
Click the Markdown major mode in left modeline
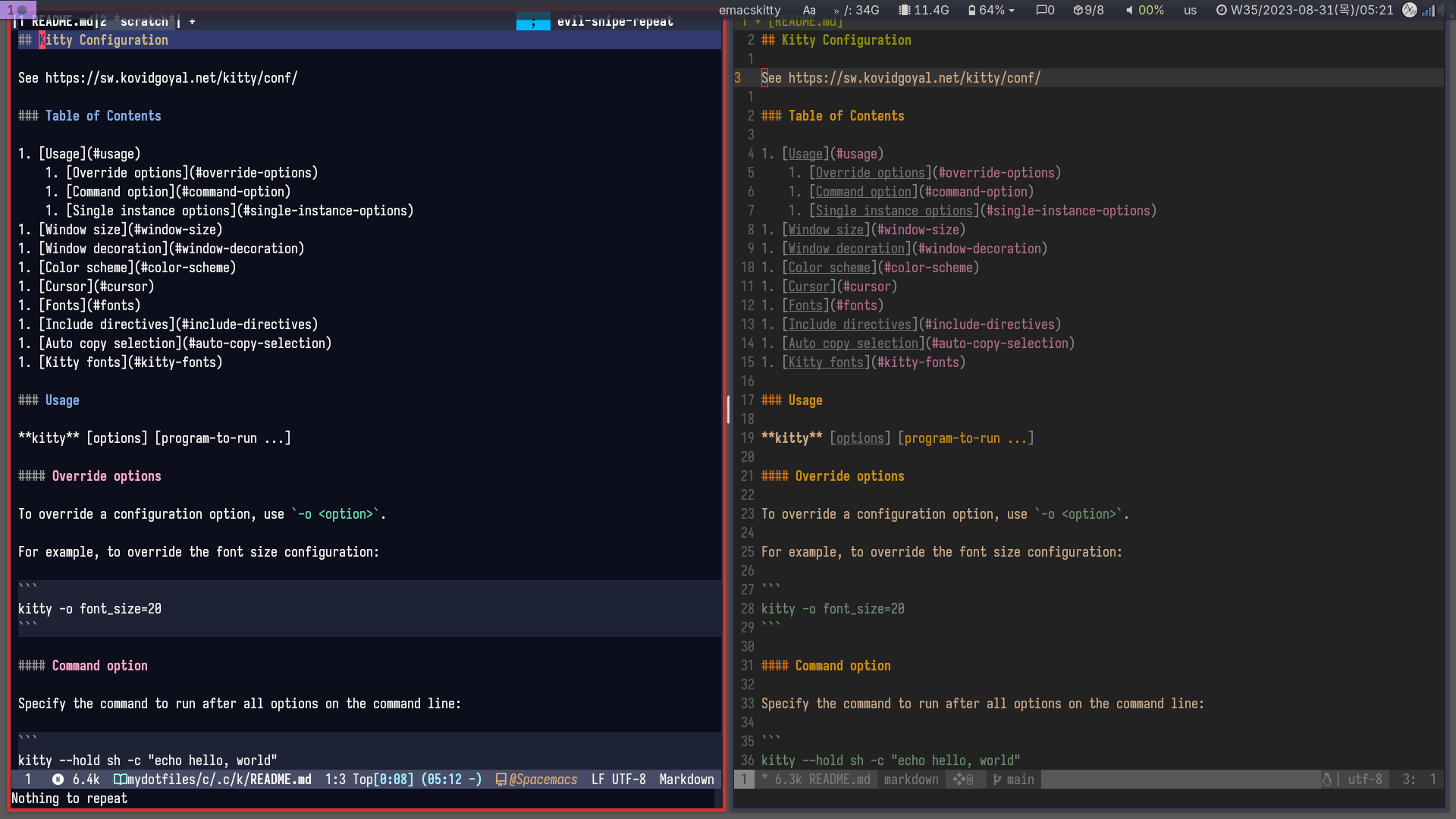pos(686,780)
